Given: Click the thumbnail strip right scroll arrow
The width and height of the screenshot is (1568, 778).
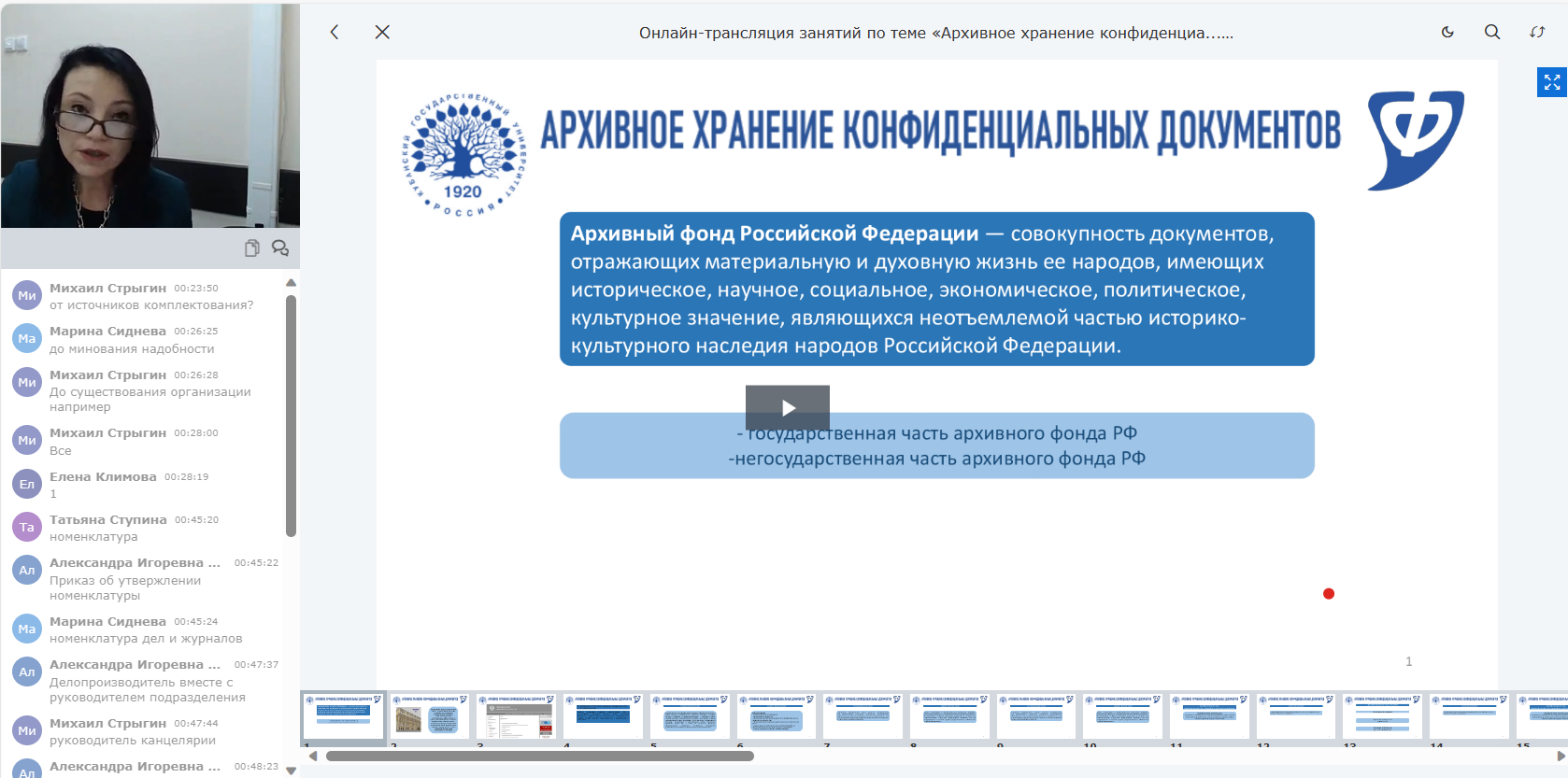Looking at the screenshot, I should (x=1560, y=757).
